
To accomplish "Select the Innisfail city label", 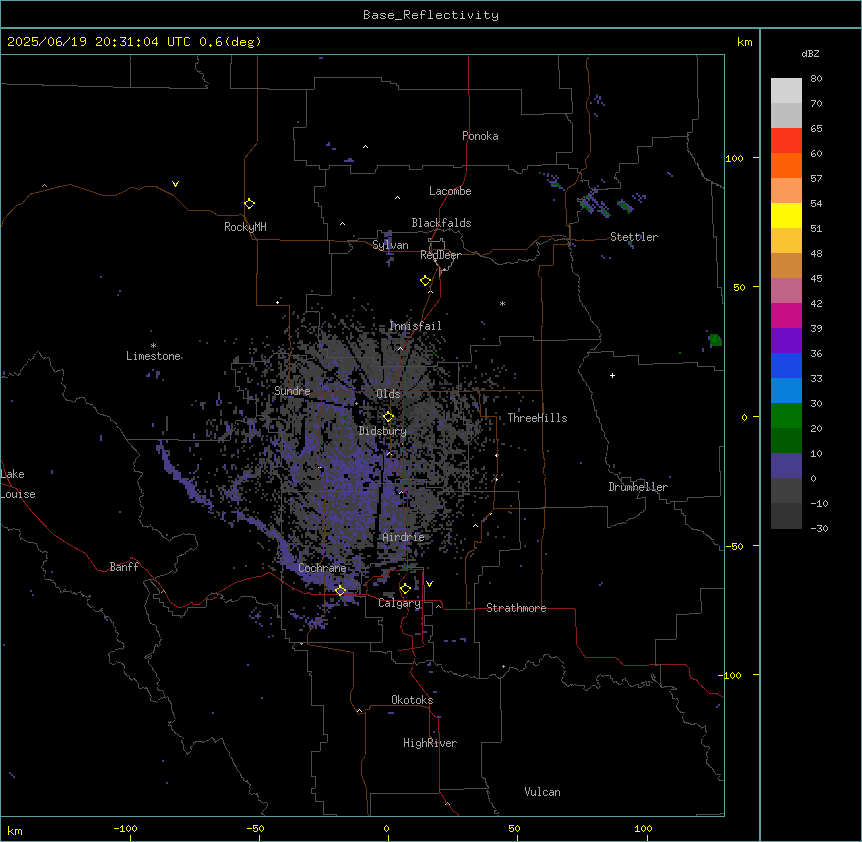I will coord(415,326).
